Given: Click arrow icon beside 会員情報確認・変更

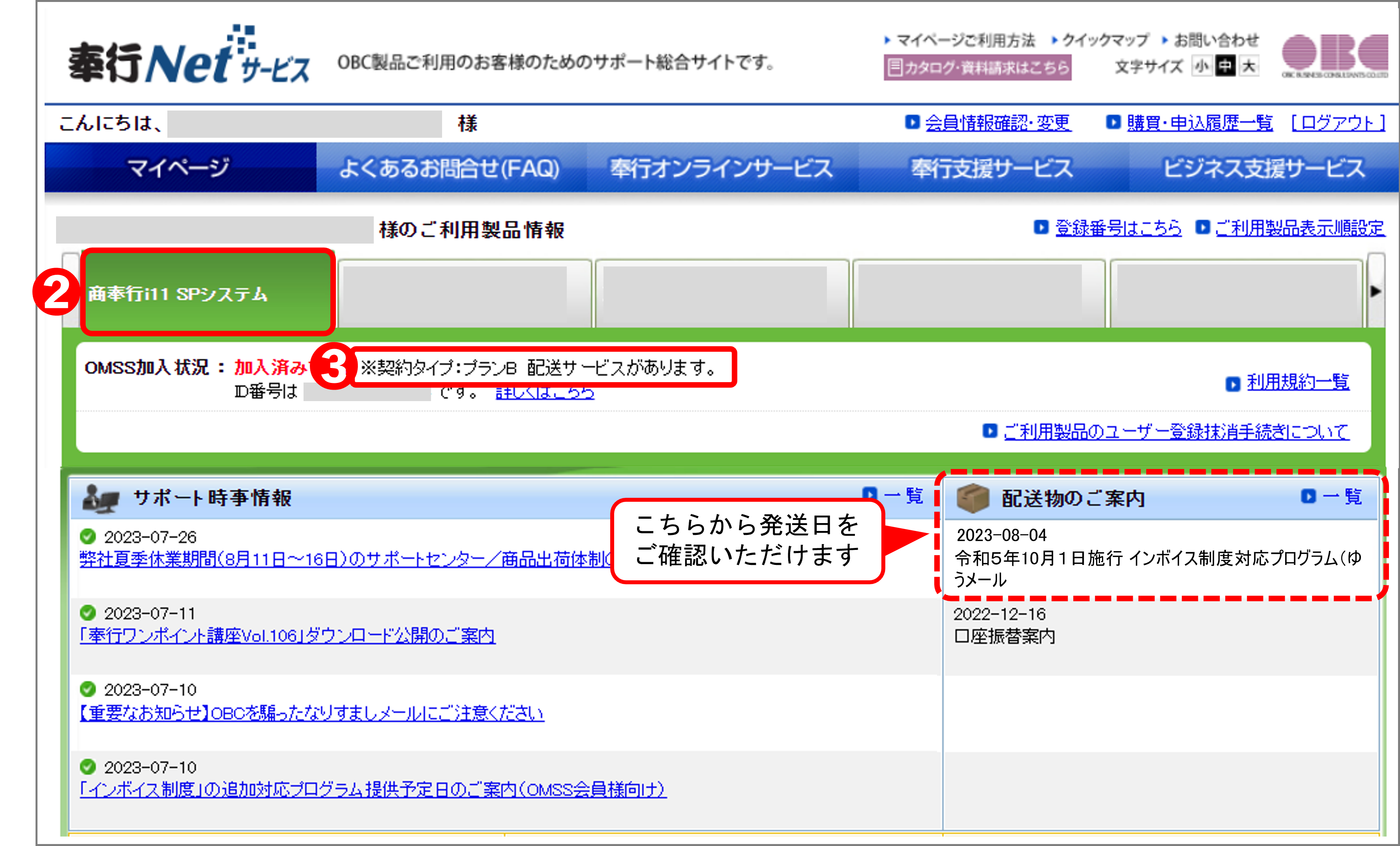Looking at the screenshot, I should (x=912, y=122).
